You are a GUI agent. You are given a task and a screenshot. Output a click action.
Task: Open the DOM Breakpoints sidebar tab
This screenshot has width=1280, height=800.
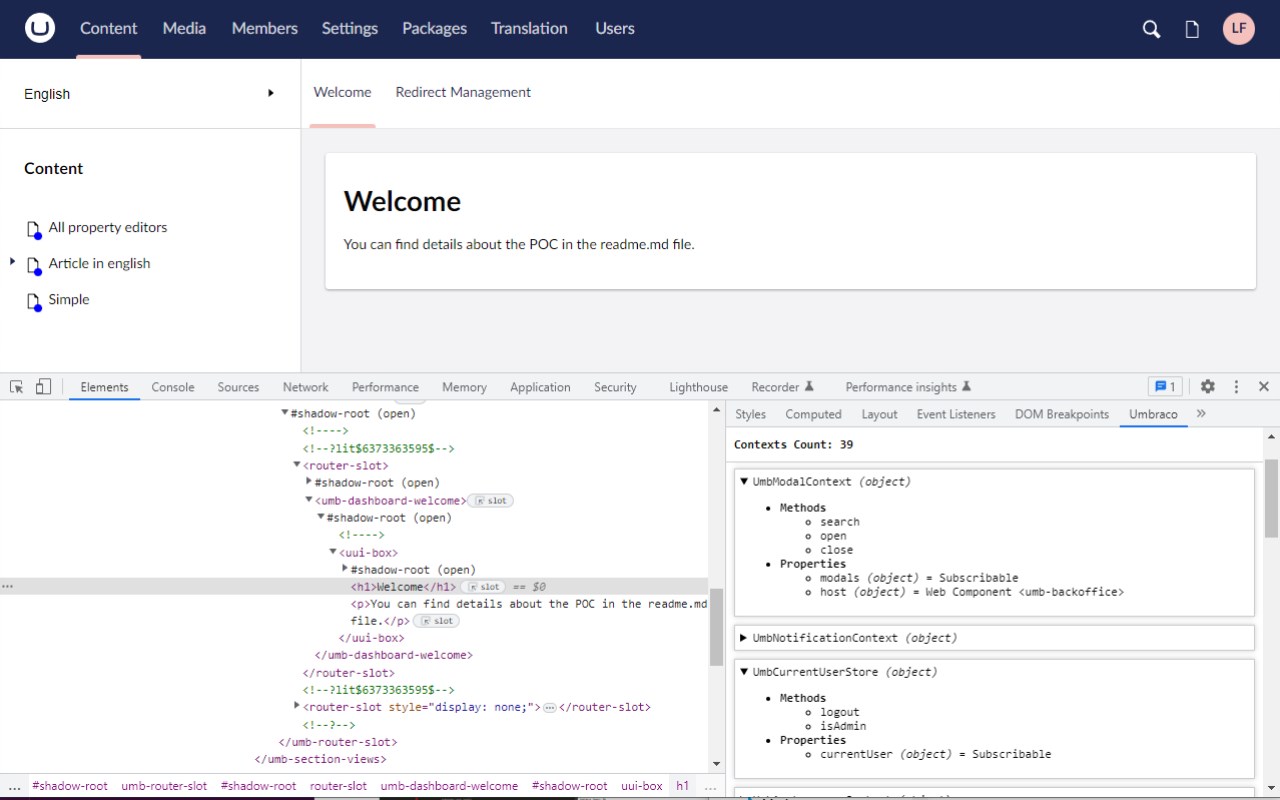click(x=1062, y=414)
